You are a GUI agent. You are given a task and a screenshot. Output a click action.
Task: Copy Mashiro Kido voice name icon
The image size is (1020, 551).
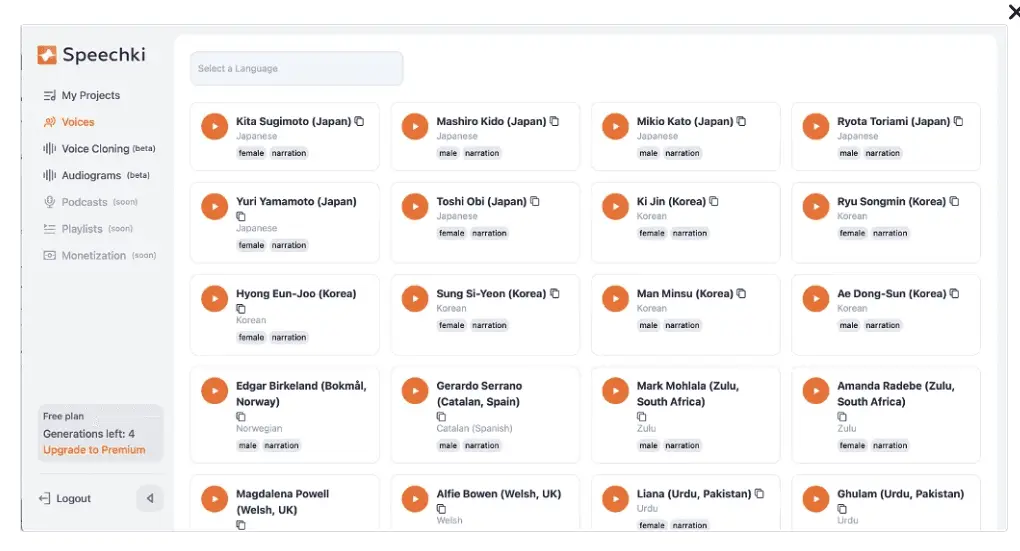(x=554, y=121)
